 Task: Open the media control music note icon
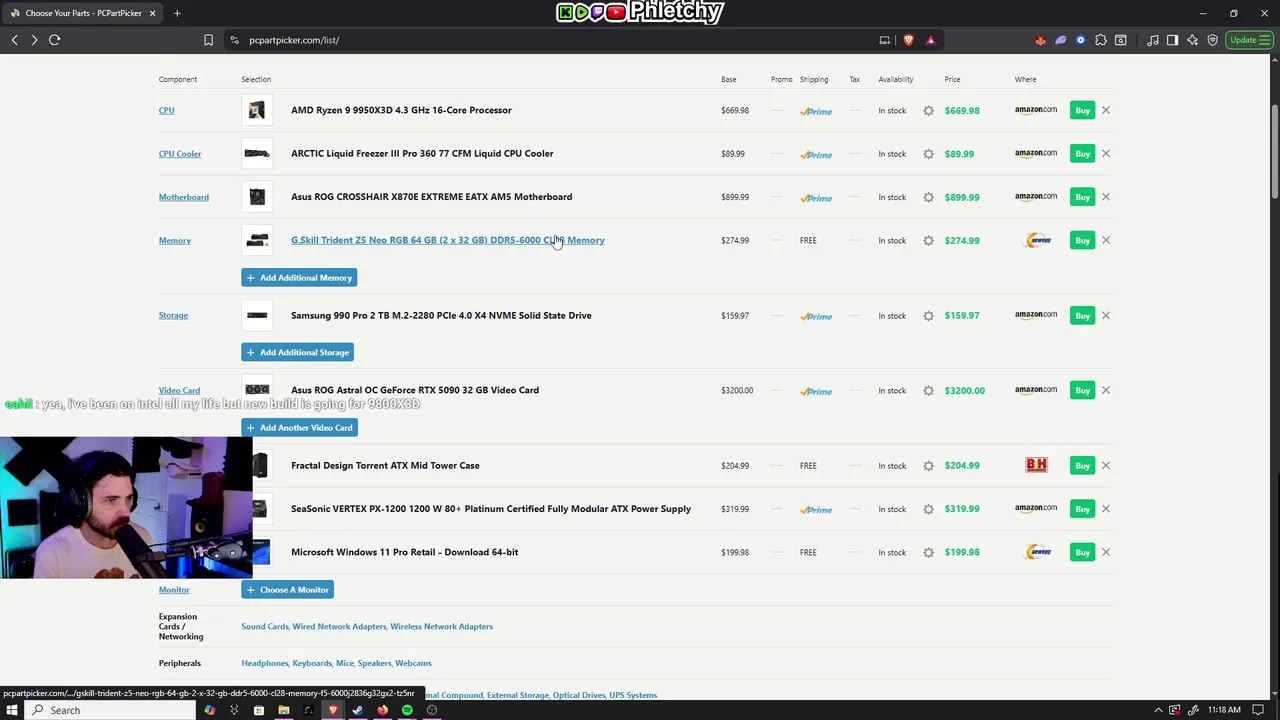pos(1153,40)
